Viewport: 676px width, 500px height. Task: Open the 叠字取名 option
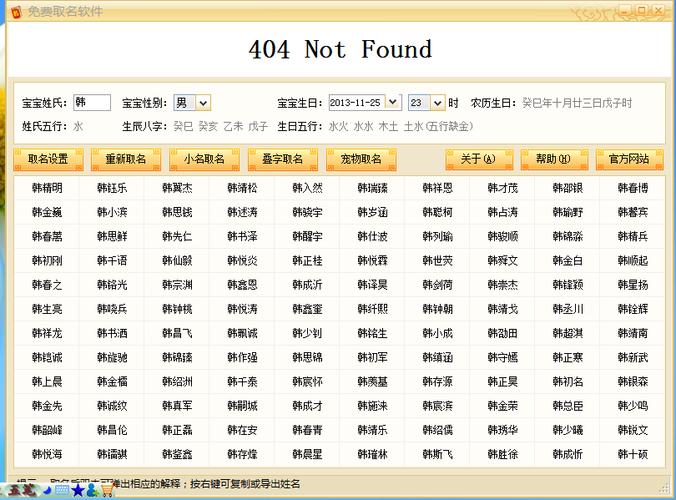click(x=283, y=159)
